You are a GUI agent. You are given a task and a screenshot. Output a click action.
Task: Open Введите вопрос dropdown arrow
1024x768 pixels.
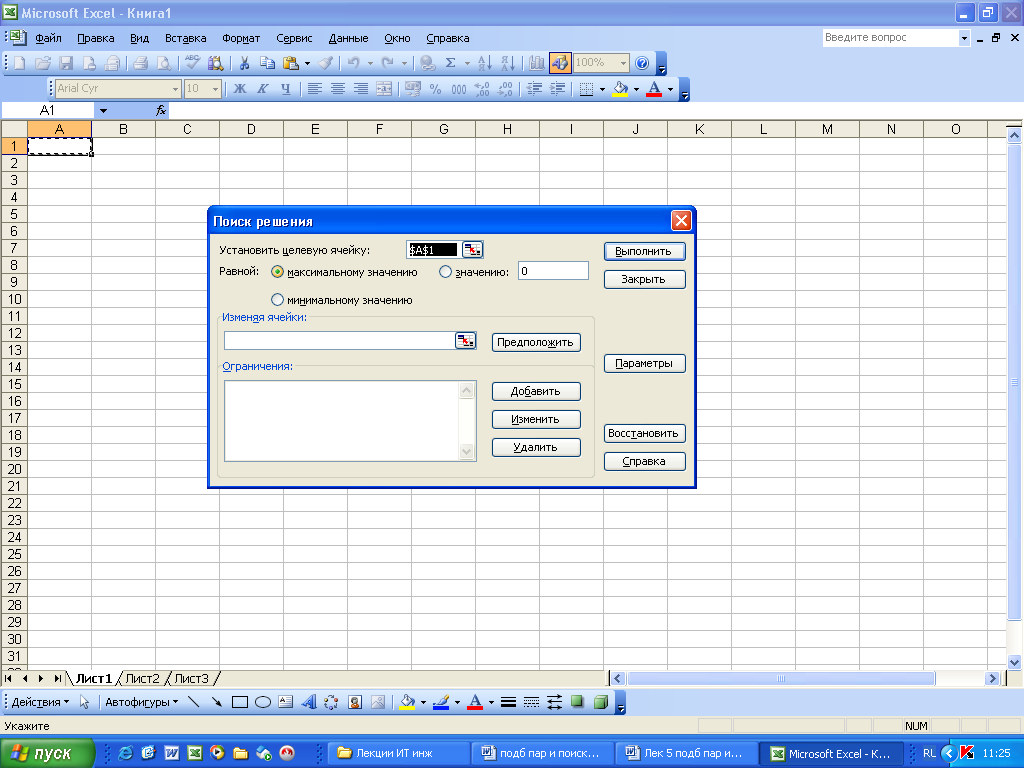(964, 38)
